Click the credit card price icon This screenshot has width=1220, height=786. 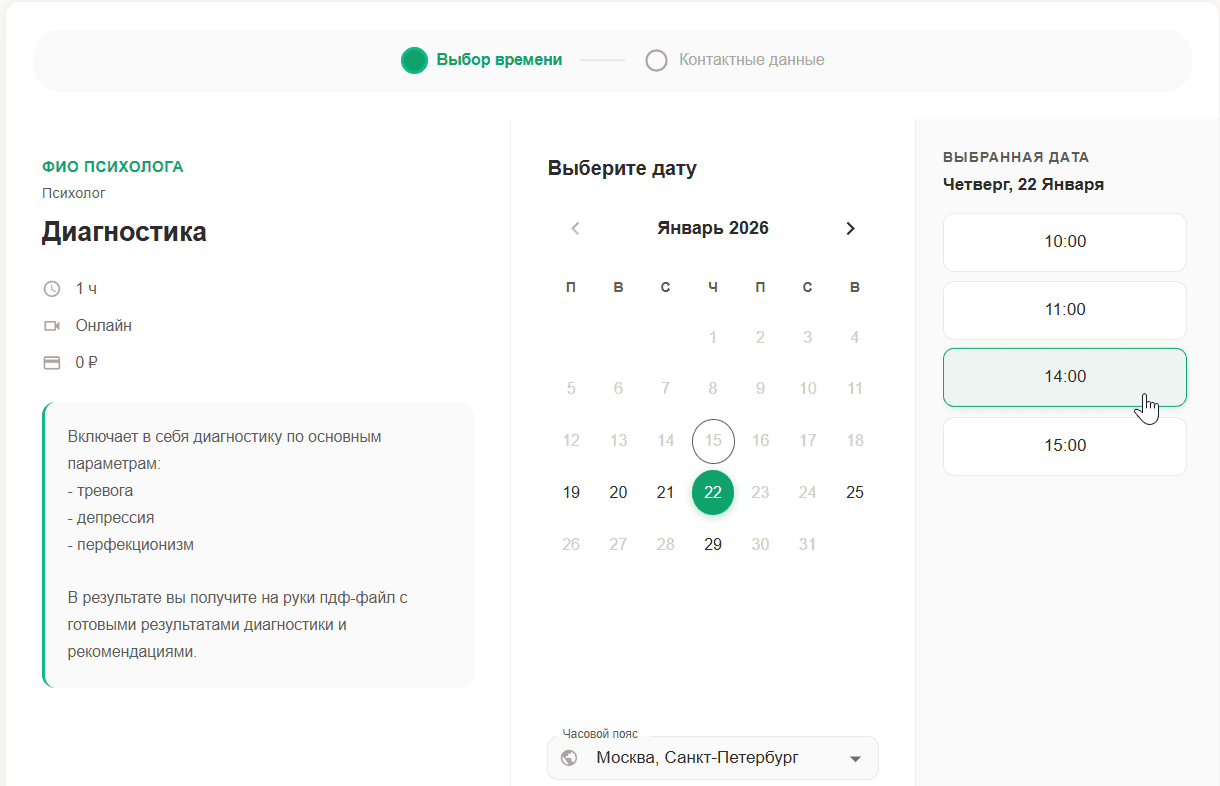coord(52,363)
